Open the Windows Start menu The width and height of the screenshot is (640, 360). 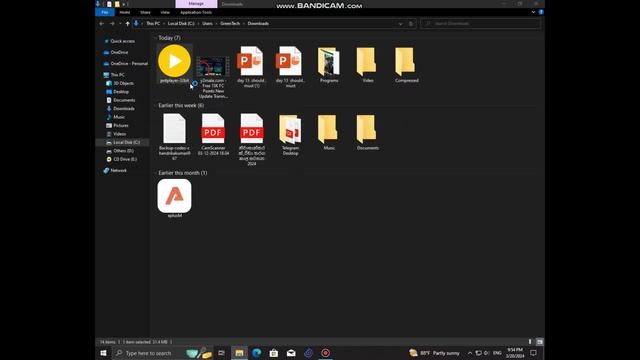pyautogui.click(x=103, y=353)
